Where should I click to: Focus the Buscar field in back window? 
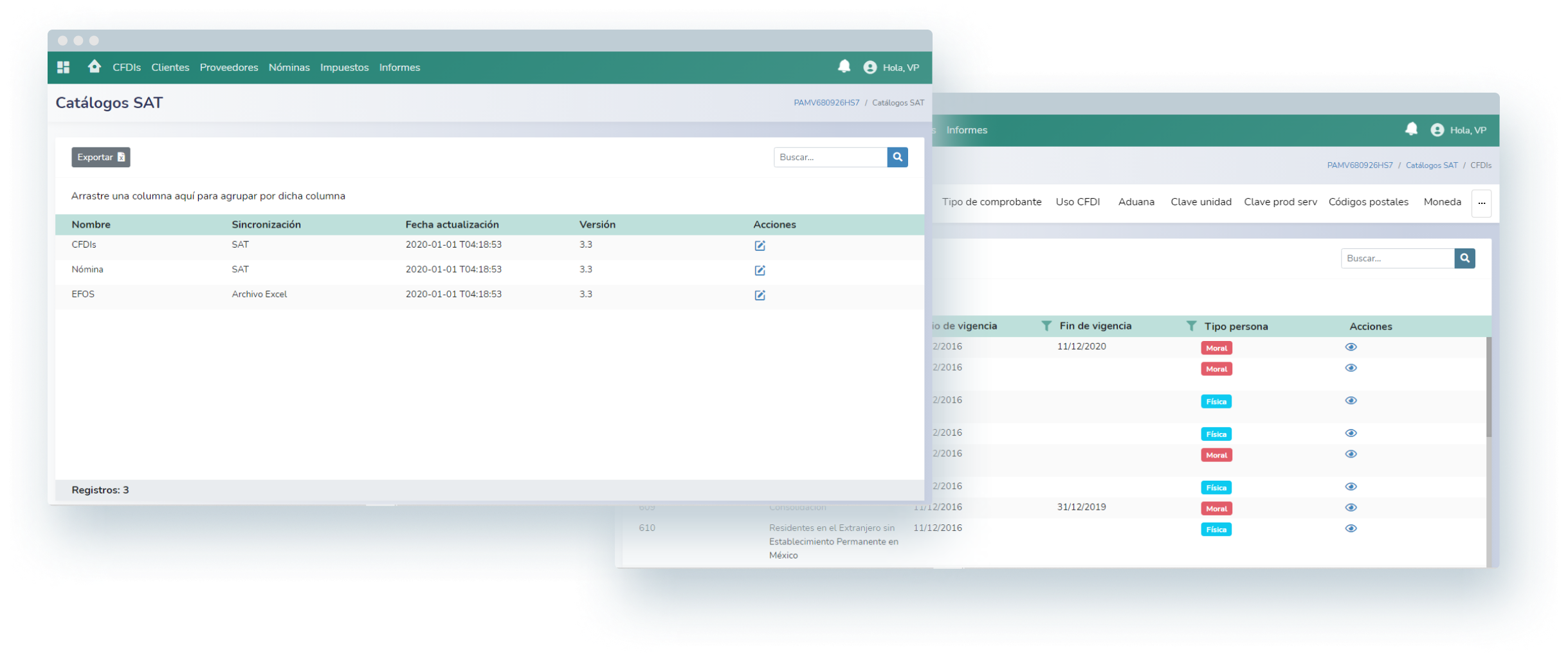pos(1398,258)
